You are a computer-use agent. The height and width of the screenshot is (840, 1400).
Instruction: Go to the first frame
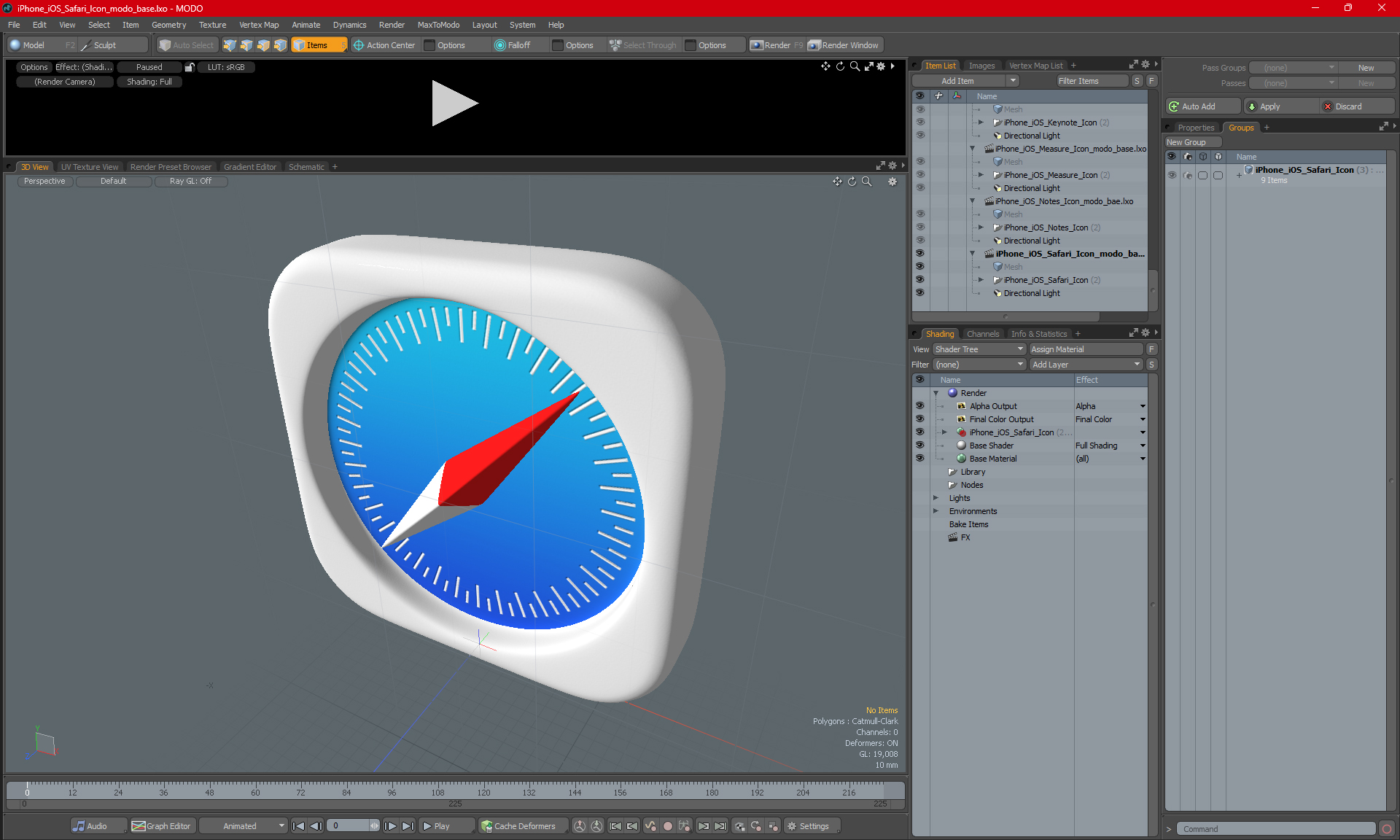coord(298,826)
